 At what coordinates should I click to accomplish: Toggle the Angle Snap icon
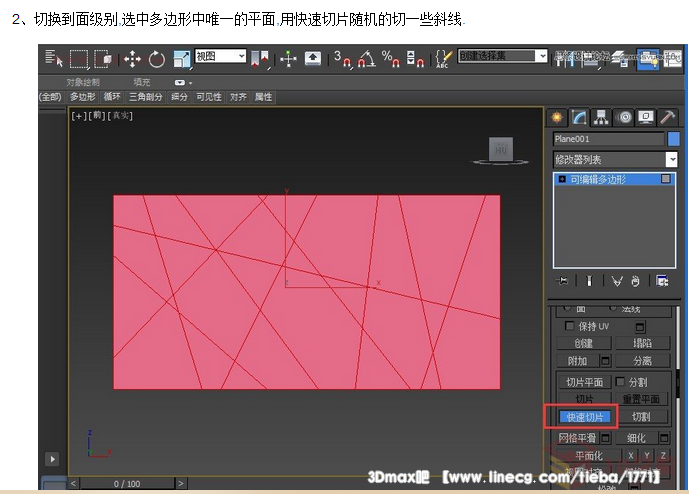point(366,59)
